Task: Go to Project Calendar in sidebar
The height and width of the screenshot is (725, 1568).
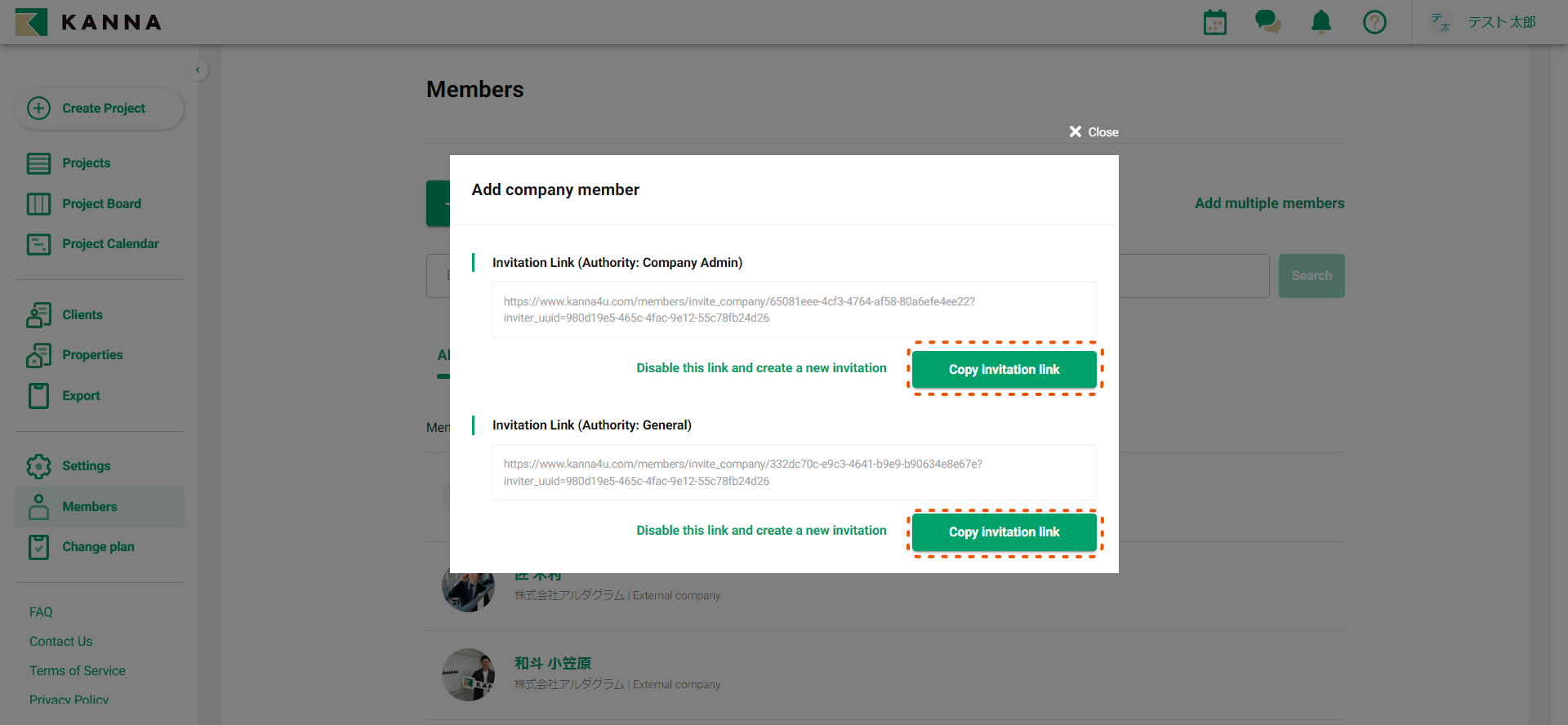Action: click(110, 244)
